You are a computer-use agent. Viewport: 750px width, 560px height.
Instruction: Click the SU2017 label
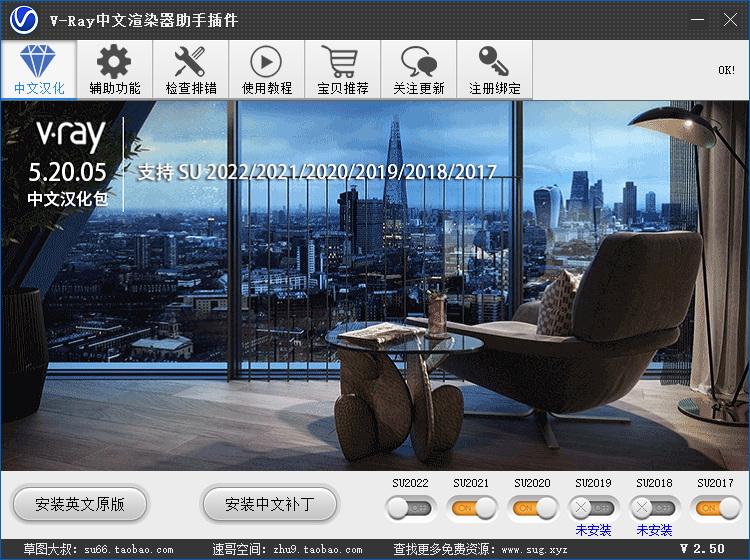point(715,483)
